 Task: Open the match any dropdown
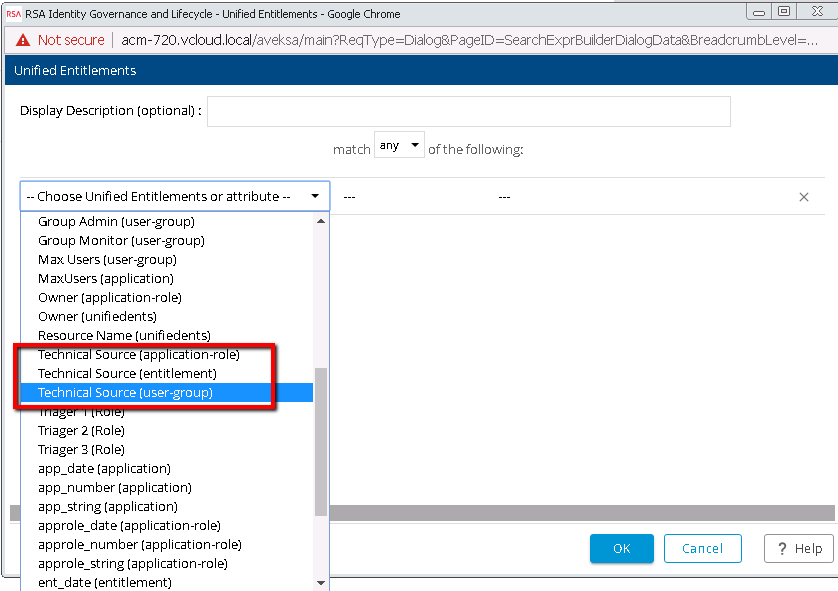tap(399, 146)
